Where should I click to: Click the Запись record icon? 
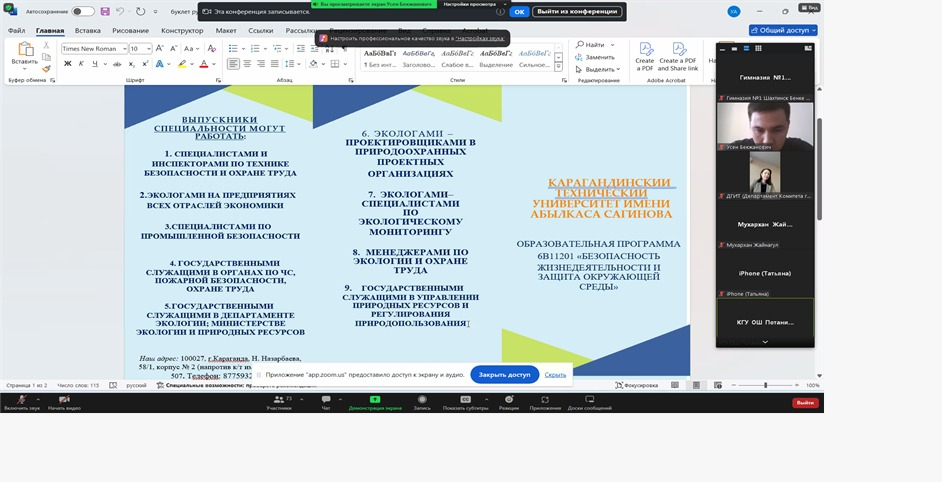421,399
